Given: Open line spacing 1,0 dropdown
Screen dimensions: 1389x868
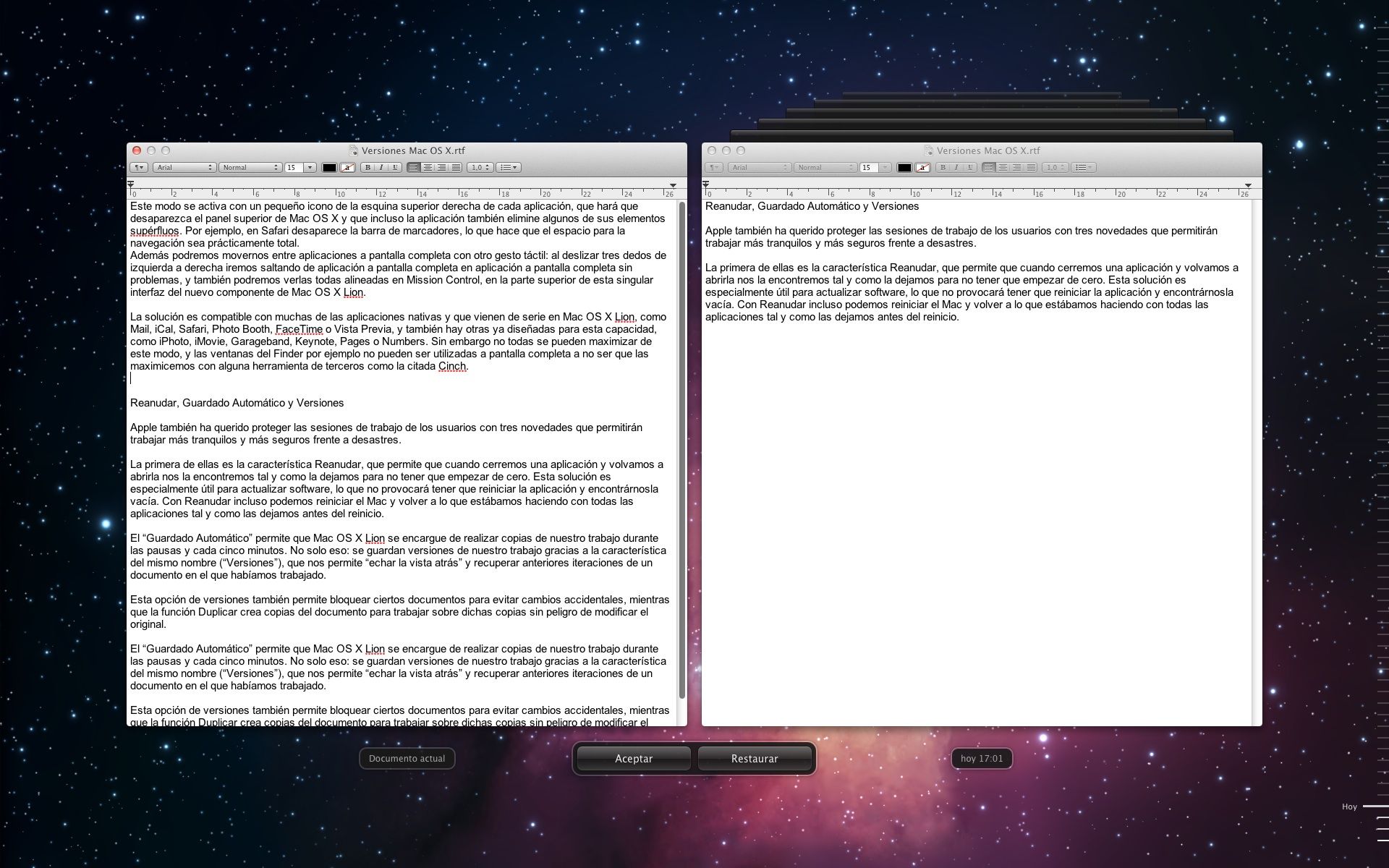Looking at the screenshot, I should click(x=480, y=168).
